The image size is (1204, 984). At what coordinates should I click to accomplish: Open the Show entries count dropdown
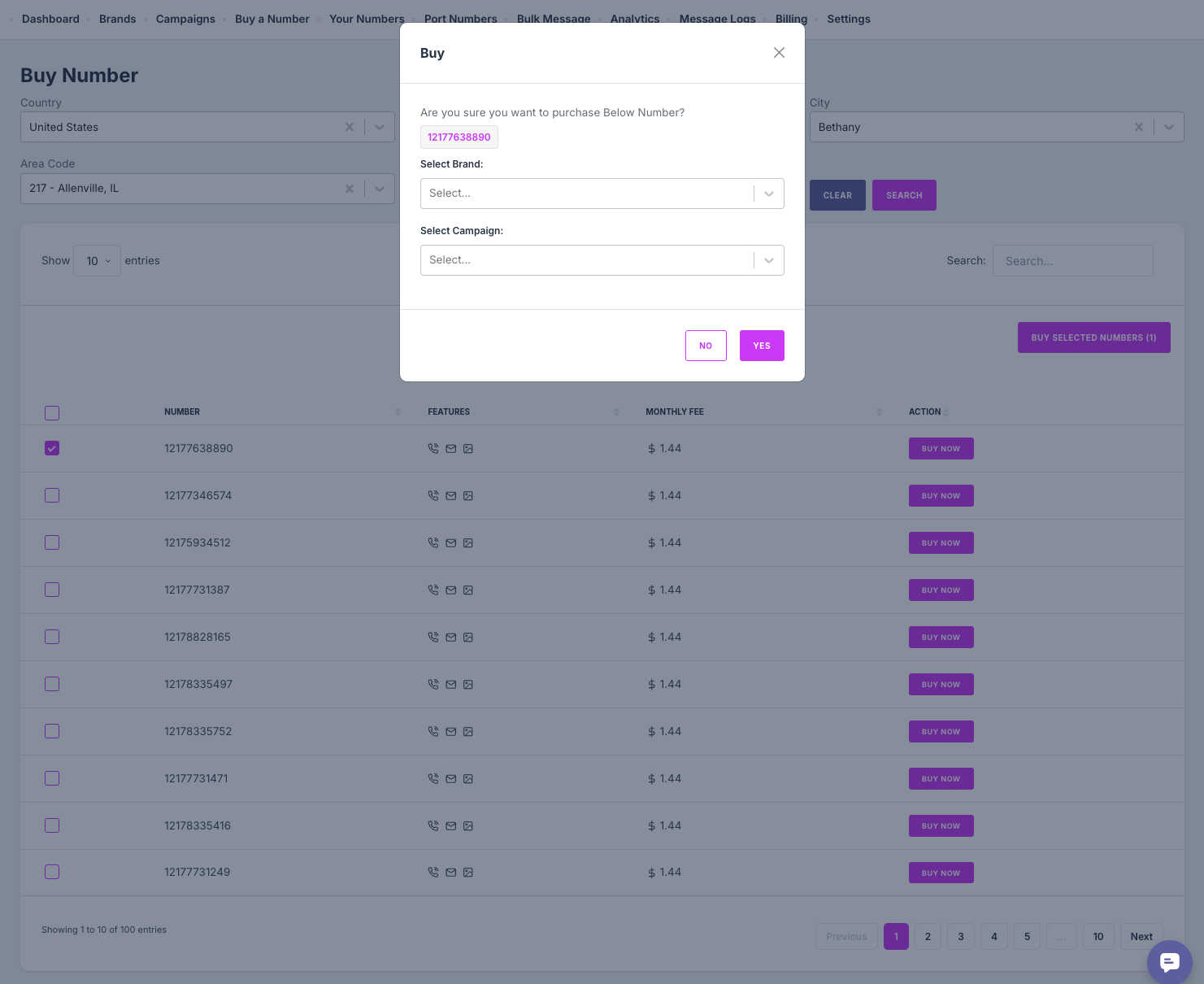pyautogui.click(x=98, y=261)
